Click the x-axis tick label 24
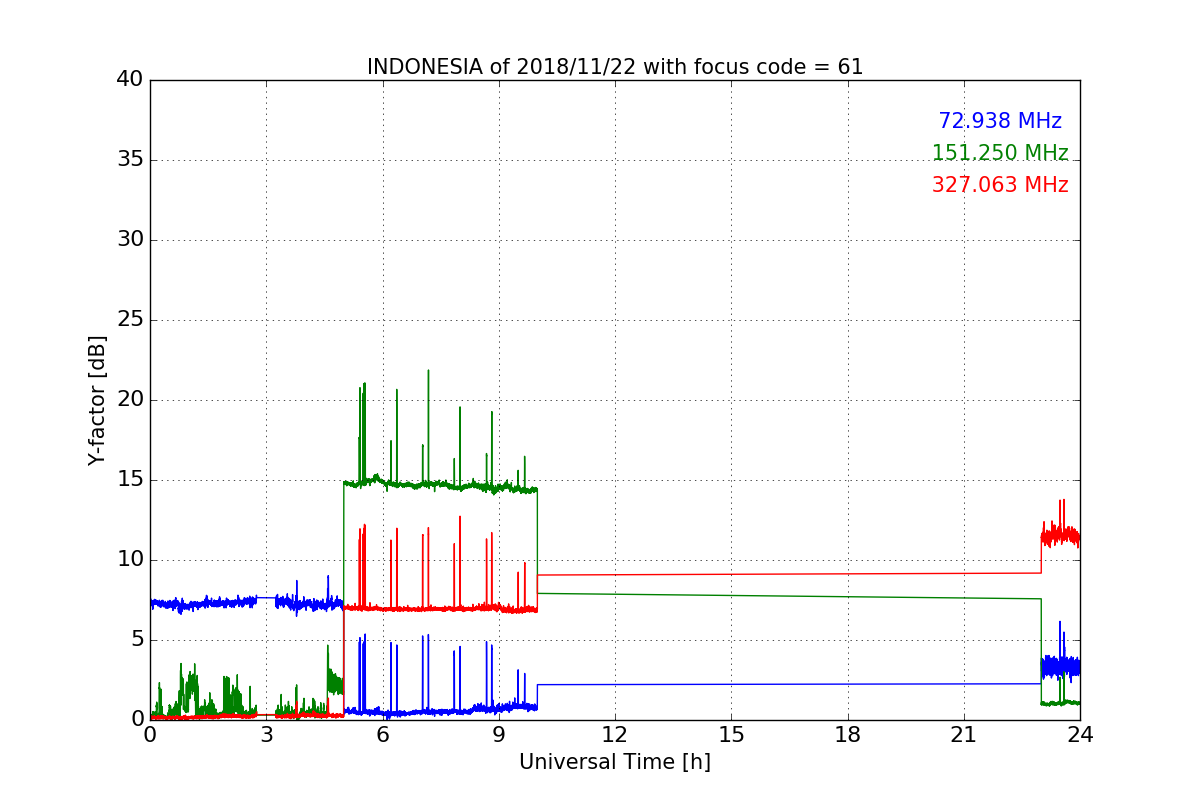1200x800 pixels. coord(1080,735)
